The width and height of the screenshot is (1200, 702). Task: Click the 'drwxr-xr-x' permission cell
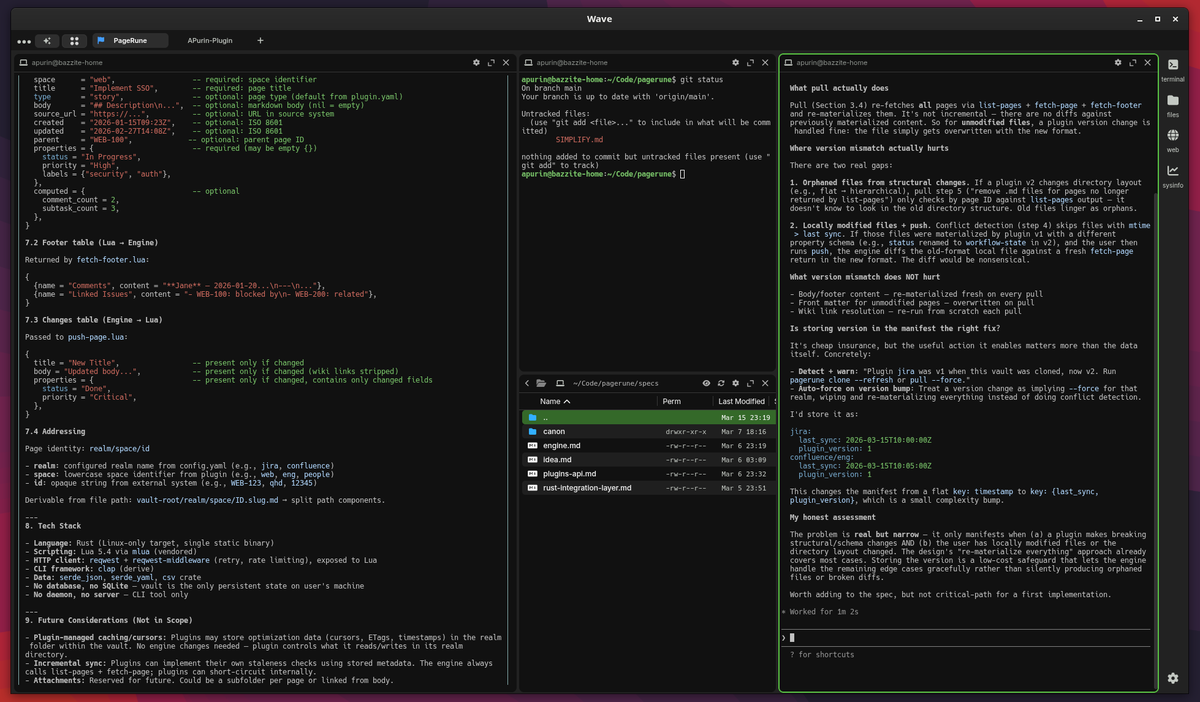(x=685, y=431)
